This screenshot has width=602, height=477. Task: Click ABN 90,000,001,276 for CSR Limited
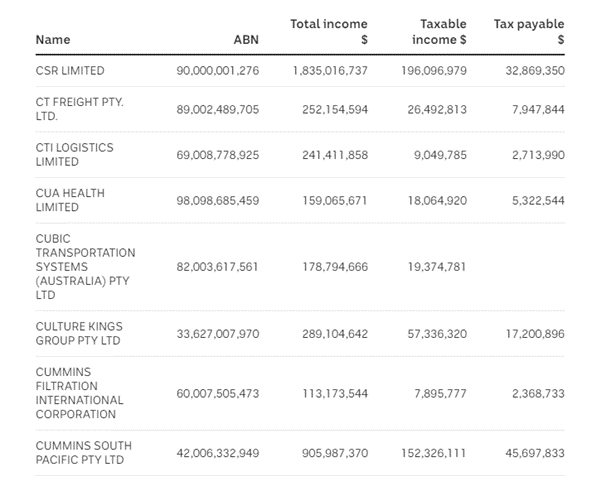(216, 71)
